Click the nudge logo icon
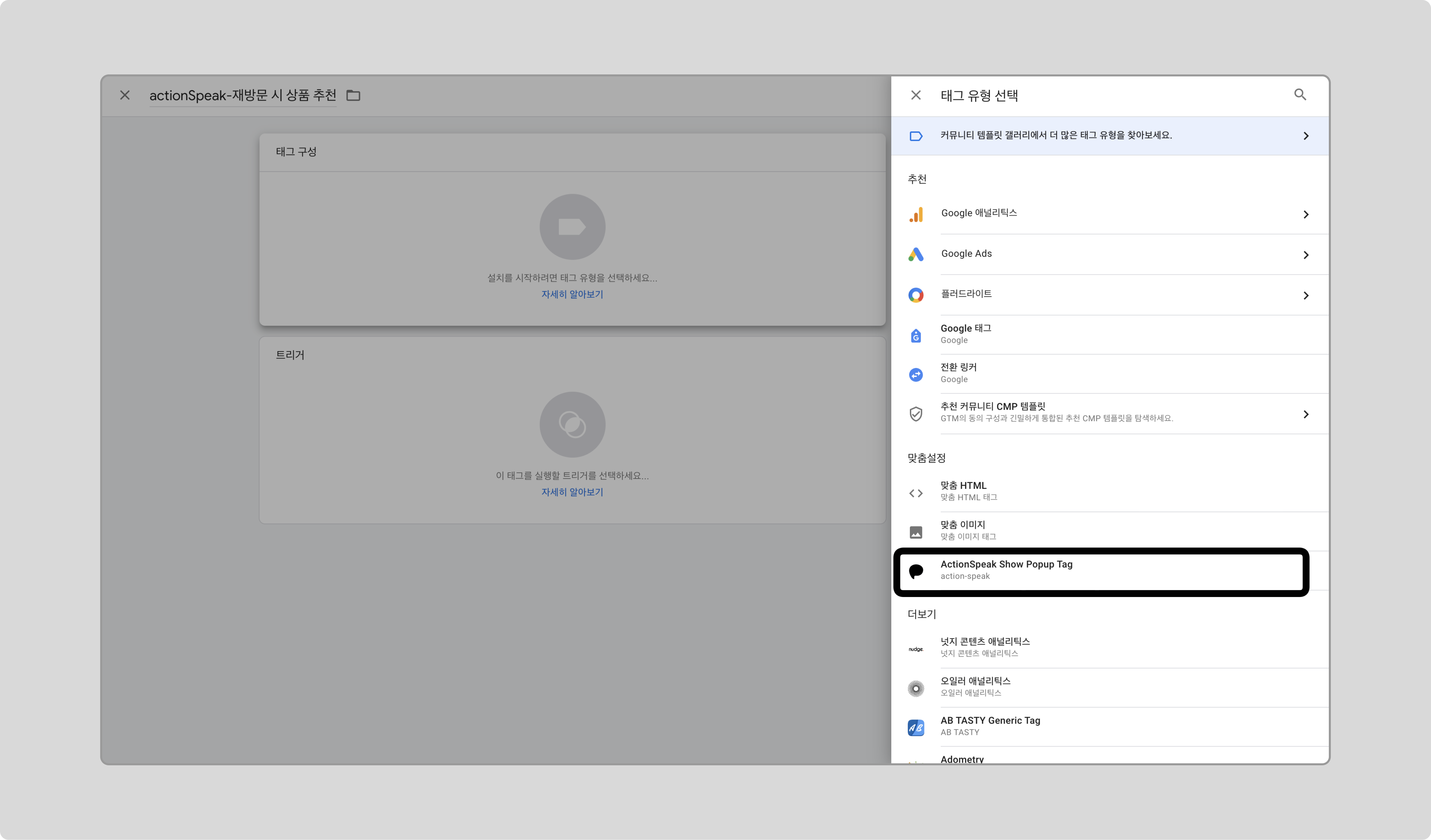 coord(916,649)
